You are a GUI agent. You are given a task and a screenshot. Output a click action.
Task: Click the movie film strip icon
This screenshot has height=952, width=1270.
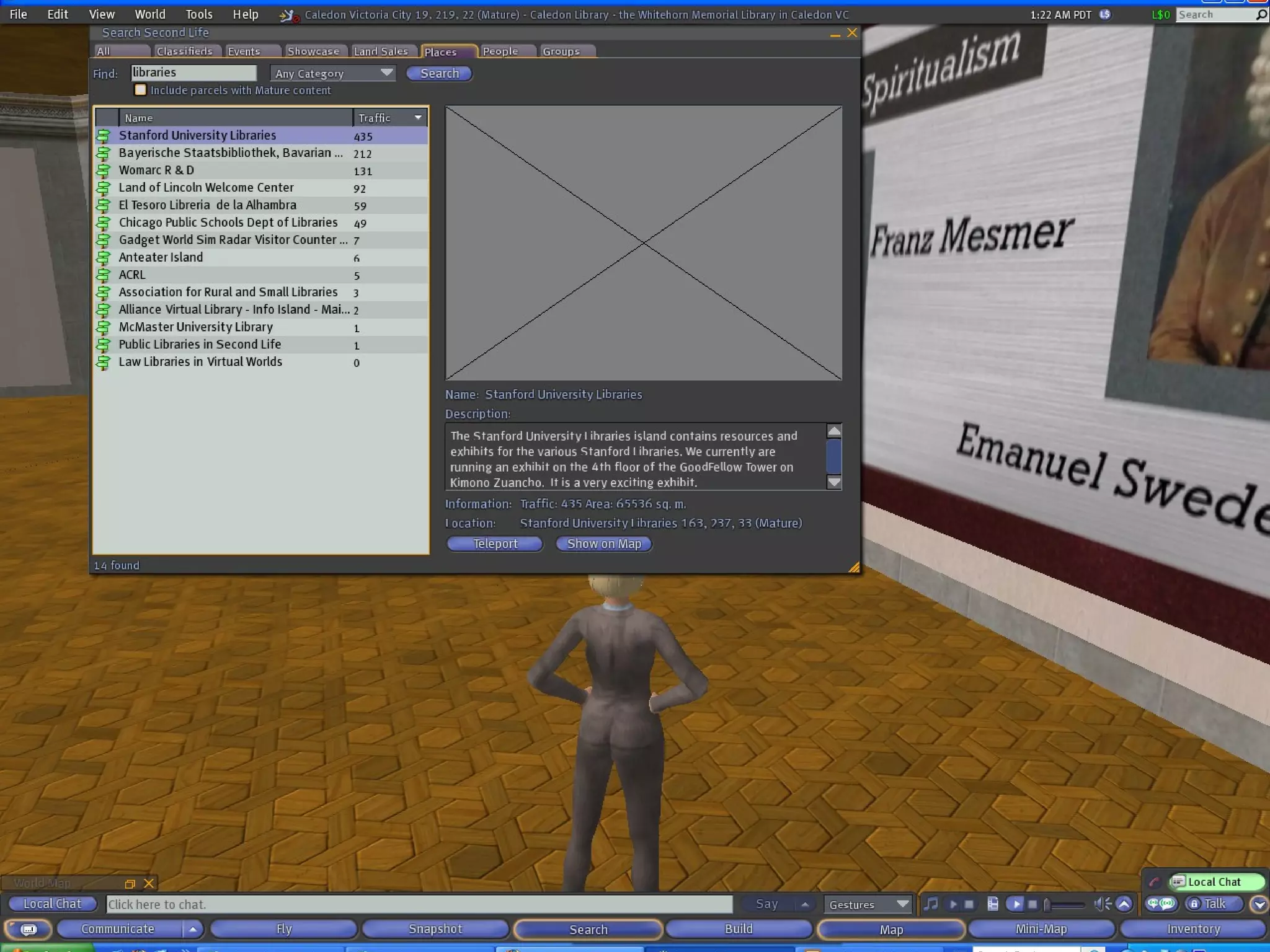coord(993,904)
